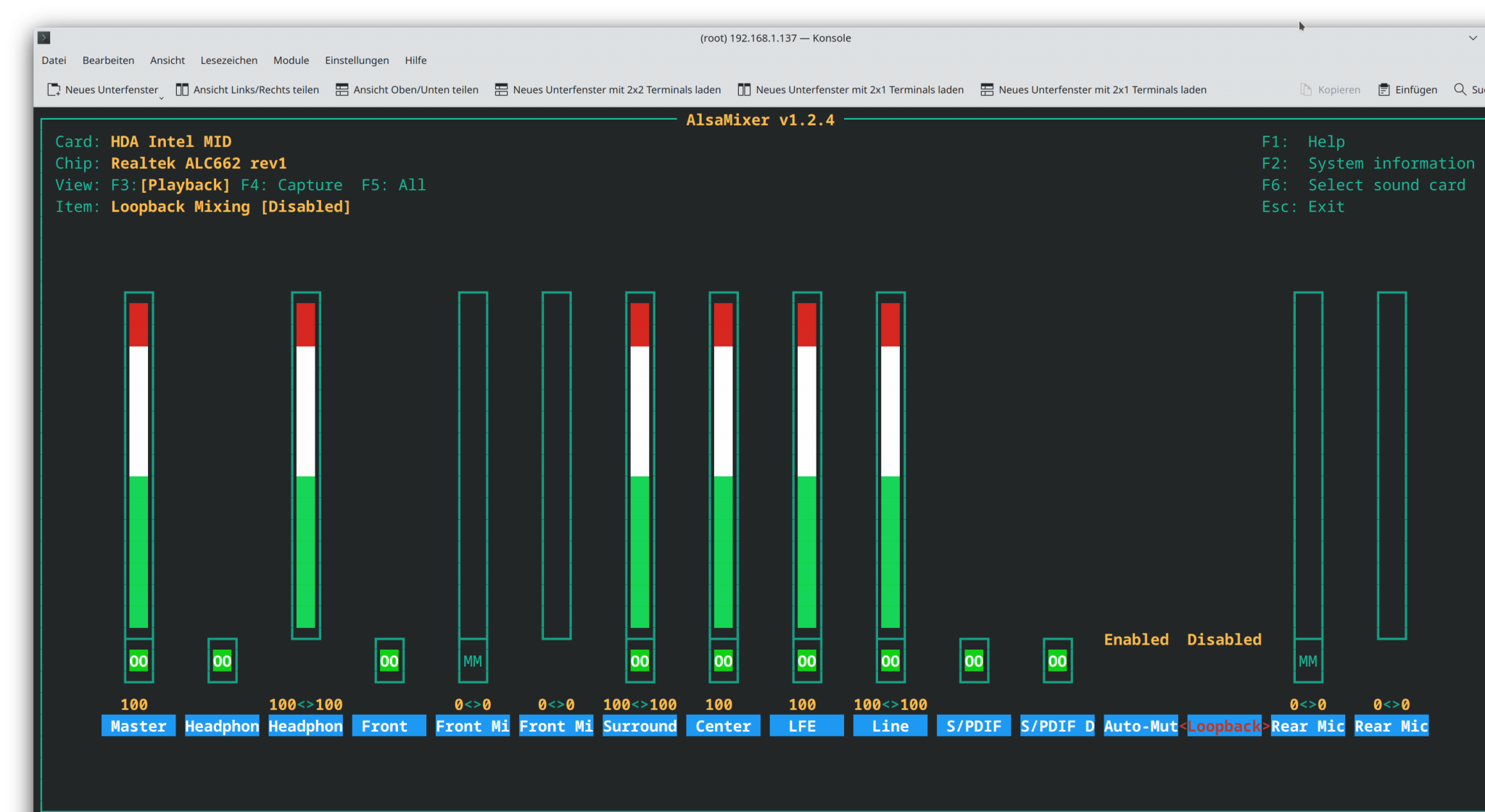This screenshot has height=812, width=1485.
Task: Click the Kopieren copy icon
Action: coord(1306,90)
